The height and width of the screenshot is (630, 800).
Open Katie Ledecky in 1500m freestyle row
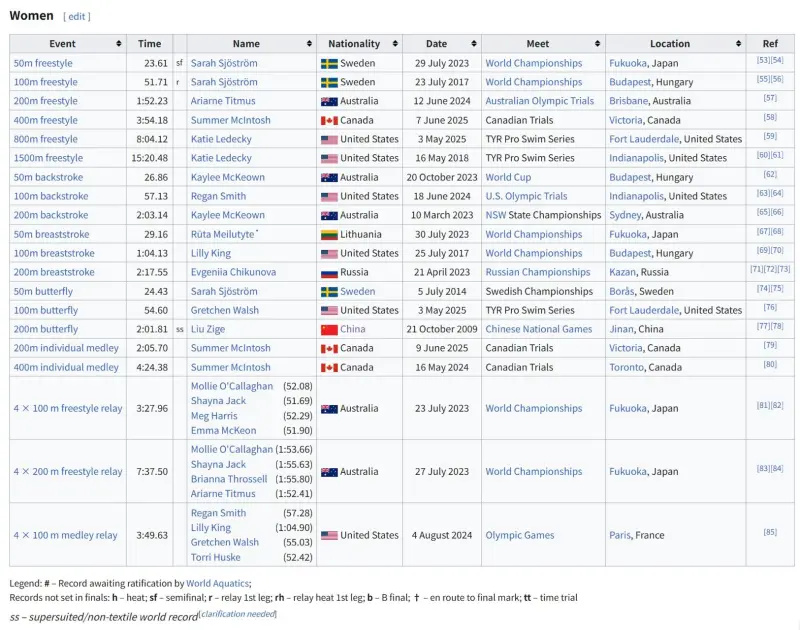pyautogui.click(x=221, y=158)
